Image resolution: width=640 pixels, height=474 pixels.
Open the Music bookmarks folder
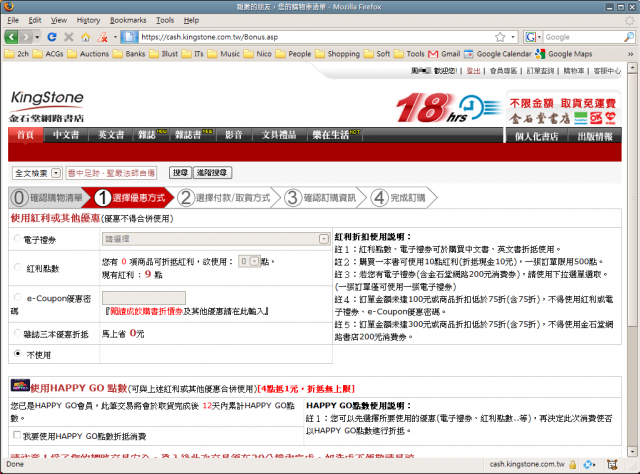pos(224,54)
